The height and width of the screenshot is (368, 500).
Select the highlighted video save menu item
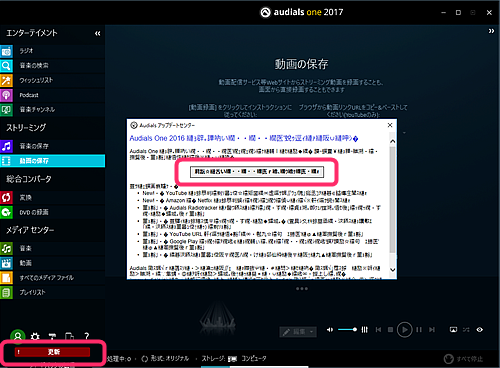[x=52, y=161]
